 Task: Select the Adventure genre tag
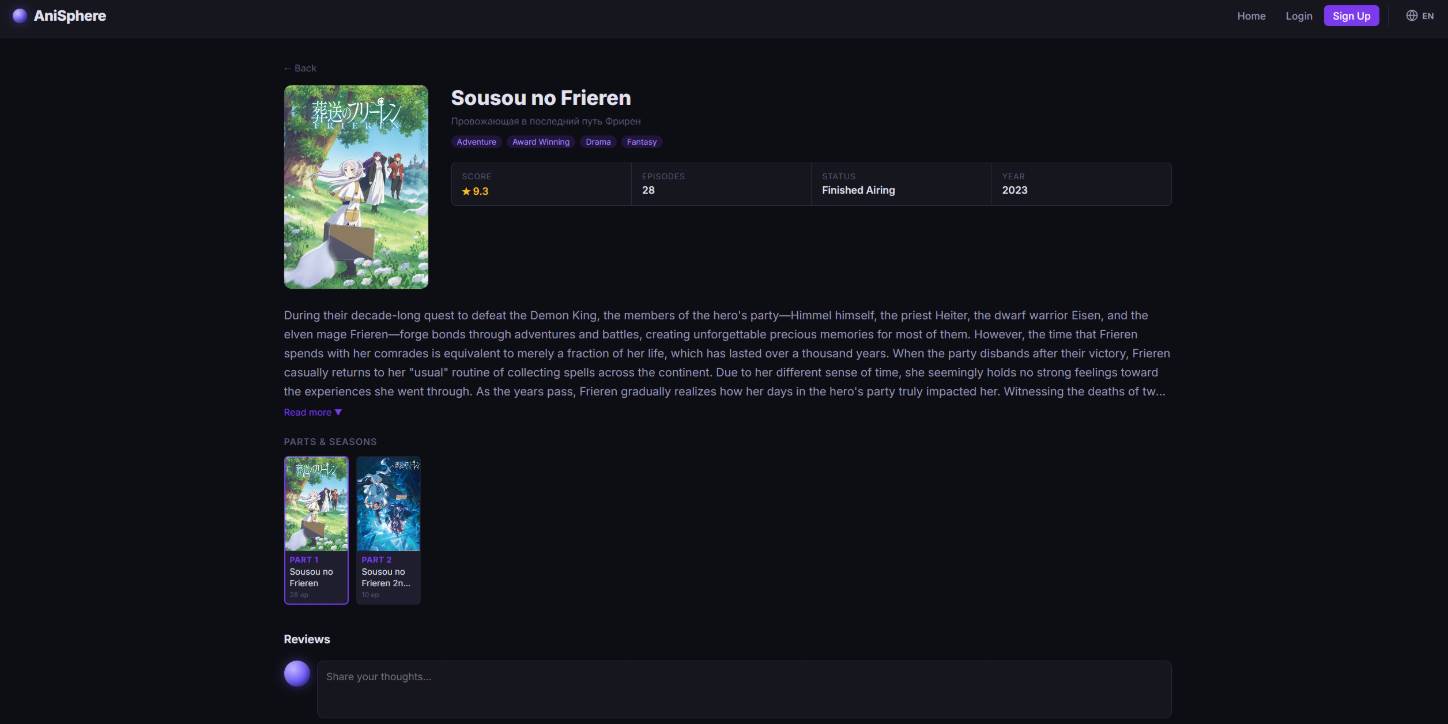click(476, 142)
